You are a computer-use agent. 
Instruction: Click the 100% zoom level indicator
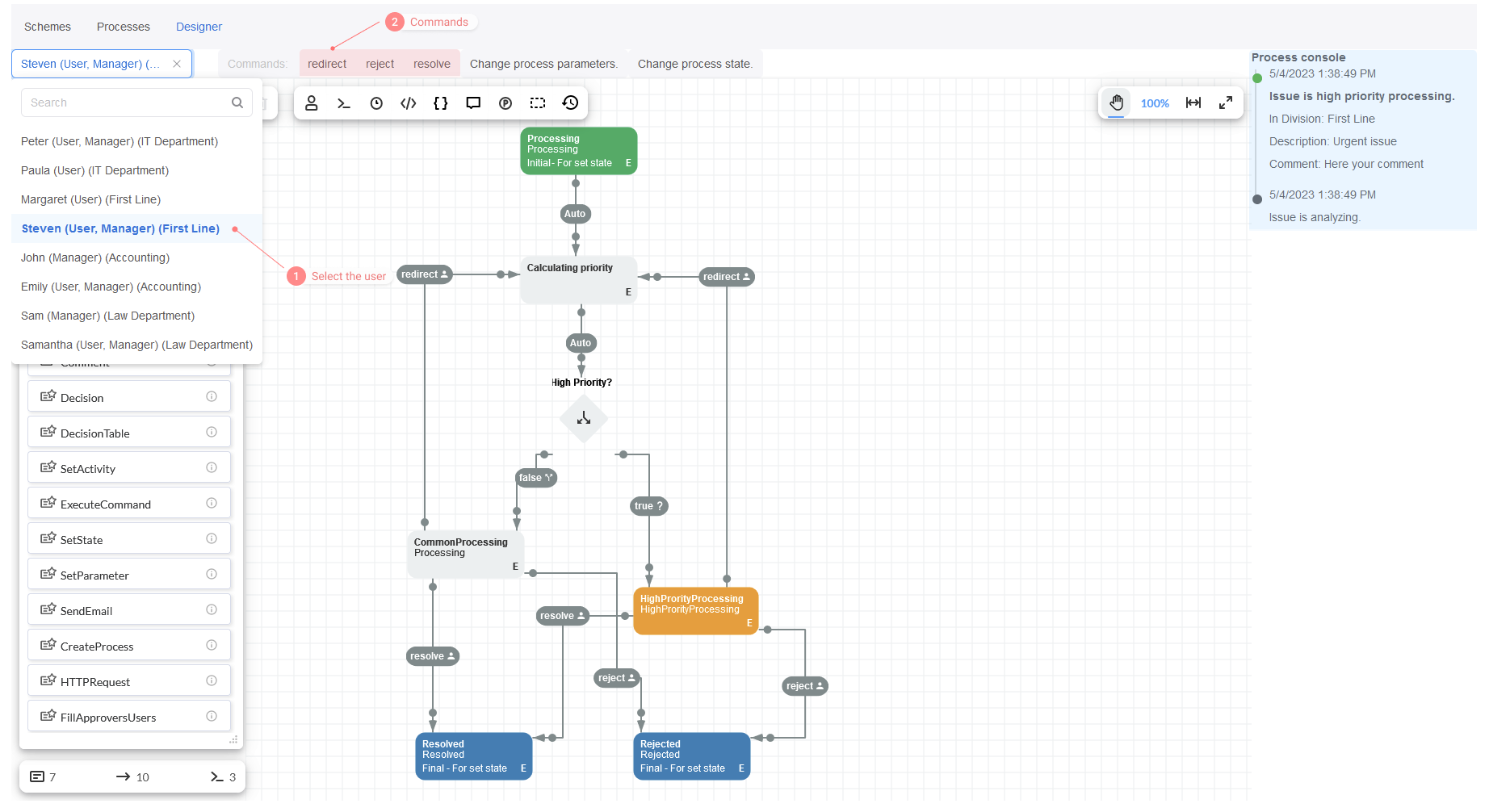(x=1155, y=103)
